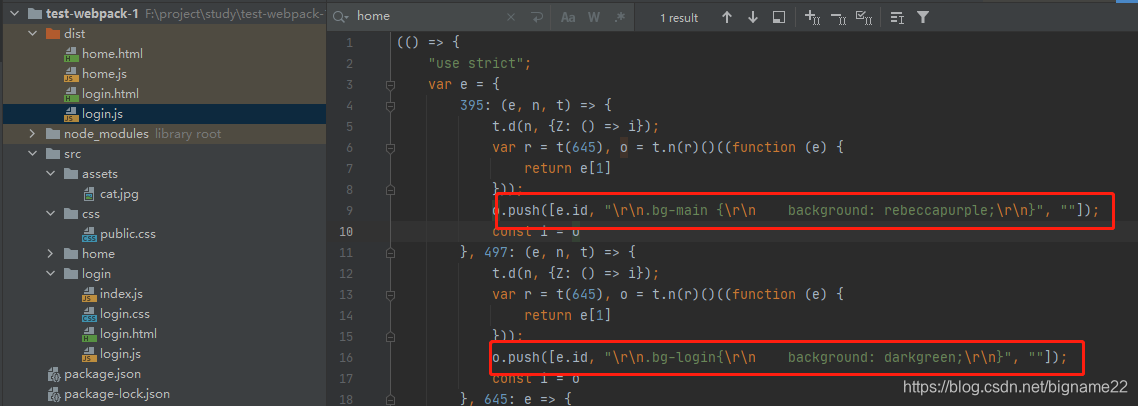Fold code block at line 3 gutter
This screenshot has height=406, width=1138.
pos(390,84)
